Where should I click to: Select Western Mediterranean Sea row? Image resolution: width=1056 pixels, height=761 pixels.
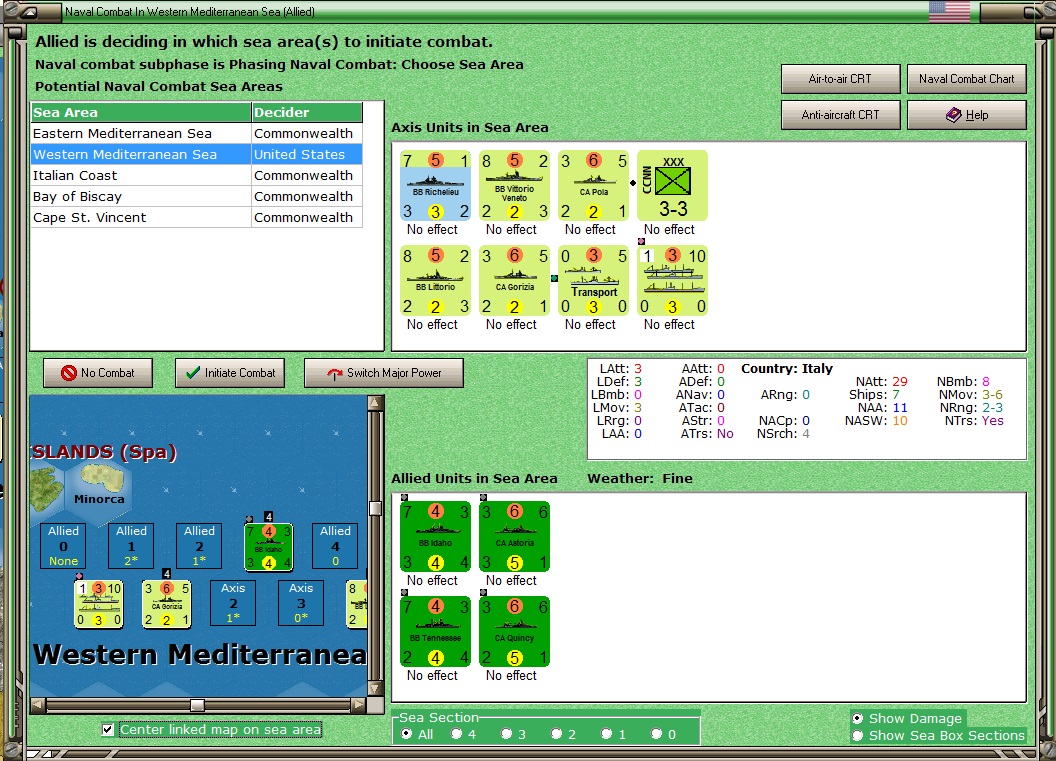point(197,154)
